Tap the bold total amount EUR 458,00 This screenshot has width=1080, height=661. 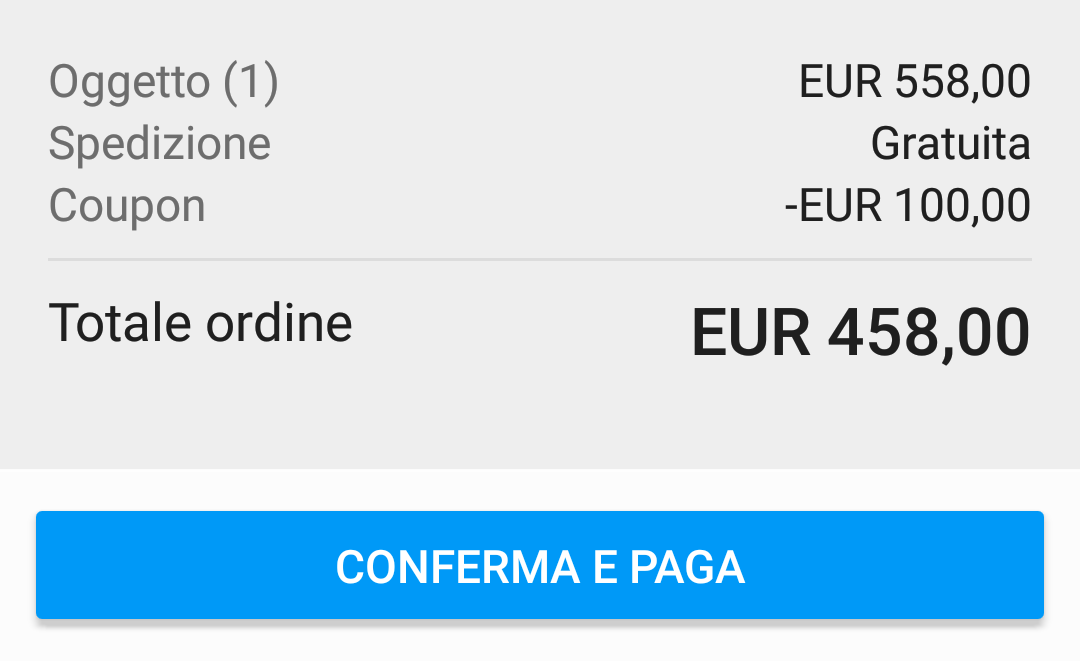(x=860, y=333)
